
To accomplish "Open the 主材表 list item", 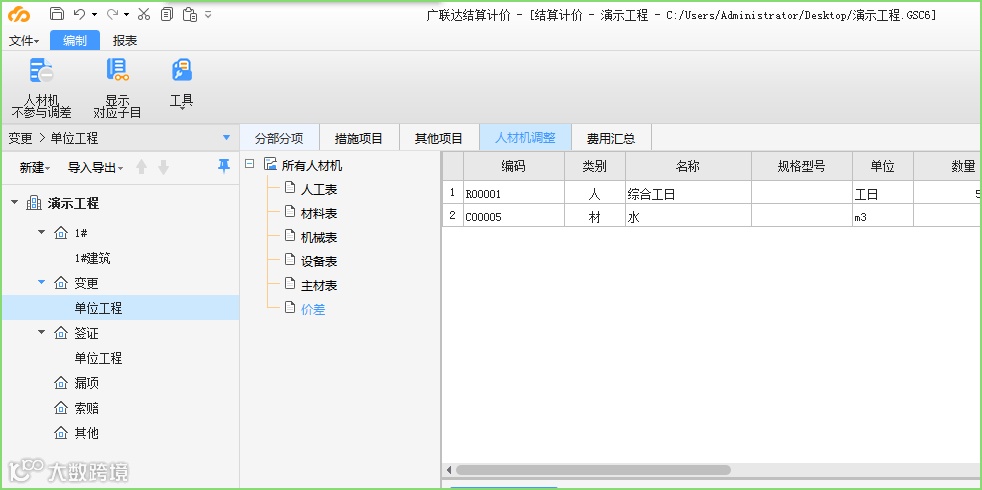I will [319, 286].
